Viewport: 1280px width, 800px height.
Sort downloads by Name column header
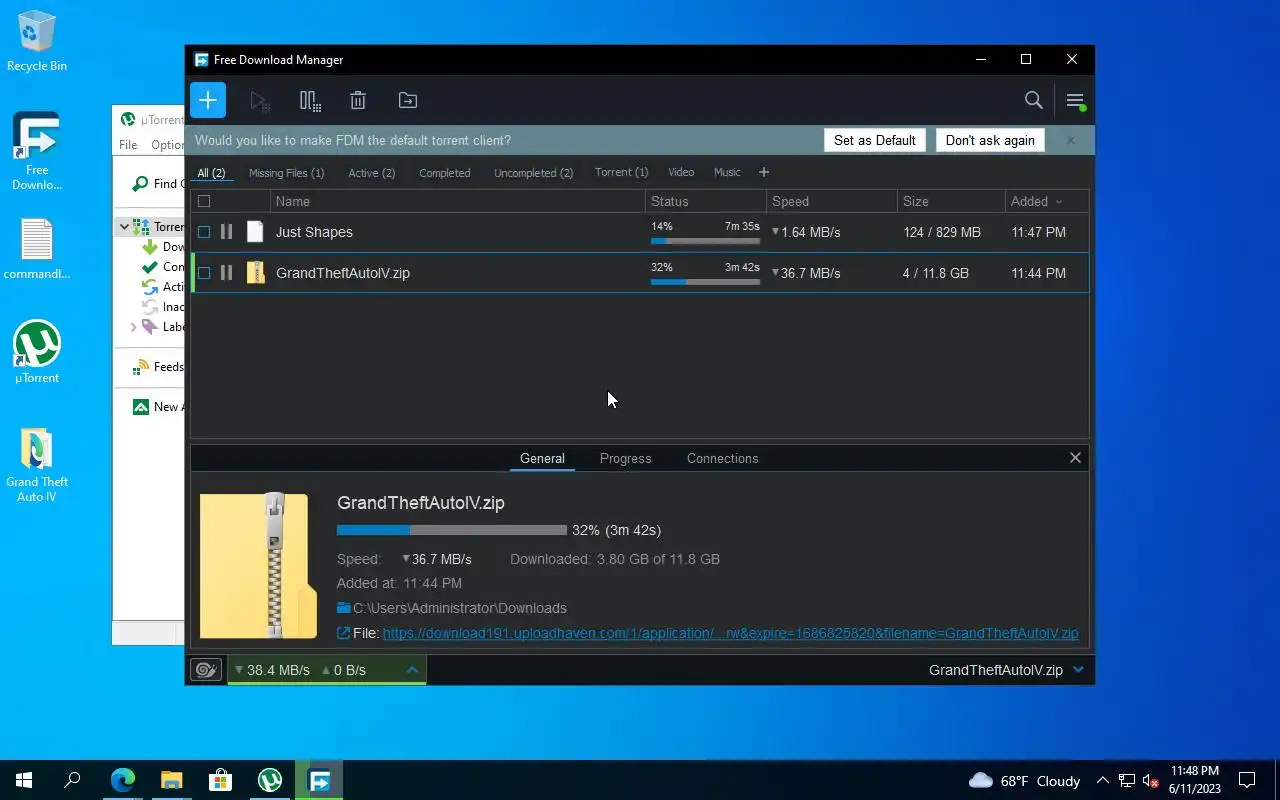[x=458, y=202]
